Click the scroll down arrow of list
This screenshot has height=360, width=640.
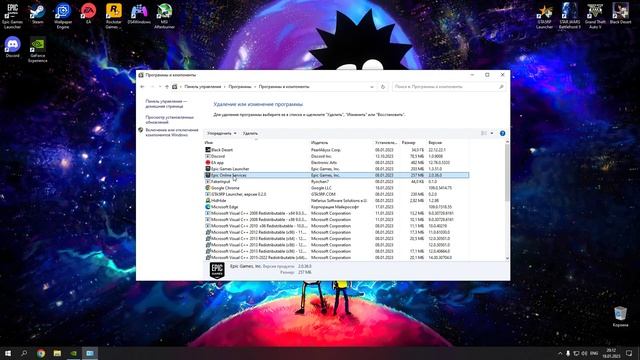[x=507, y=258]
